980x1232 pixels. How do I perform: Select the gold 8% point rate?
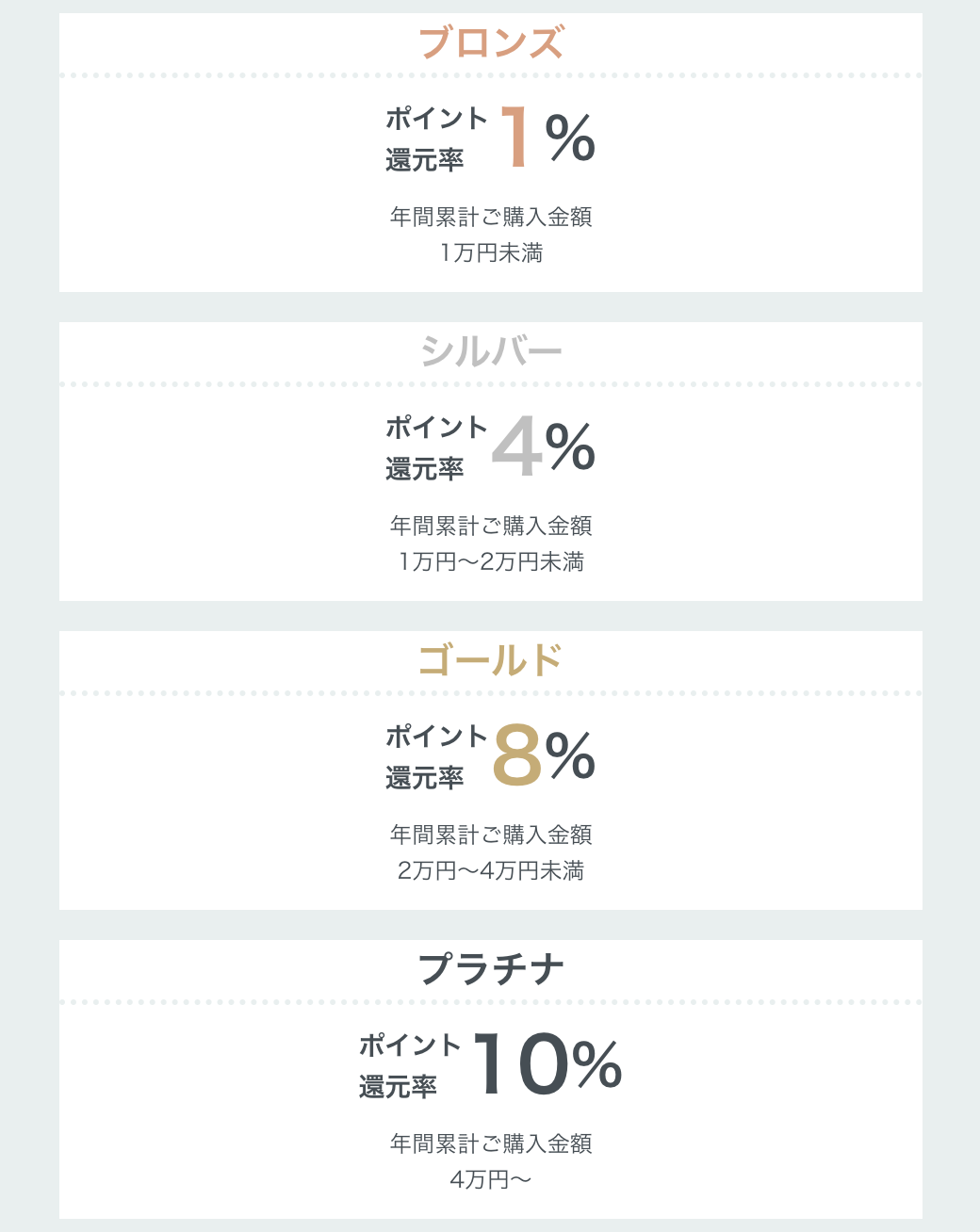point(544,756)
